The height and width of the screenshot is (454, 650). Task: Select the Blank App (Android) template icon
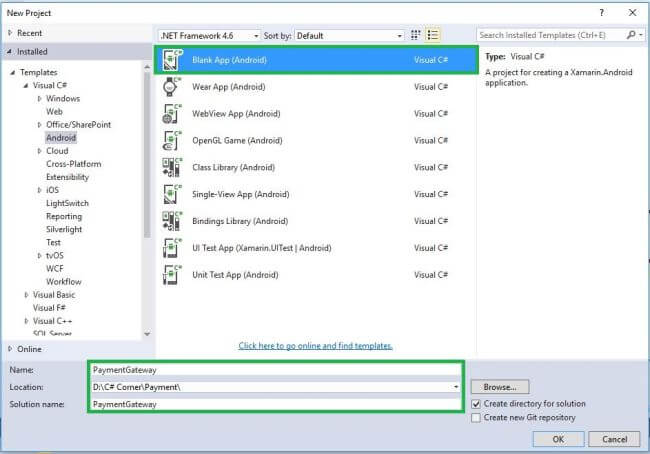coord(172,60)
